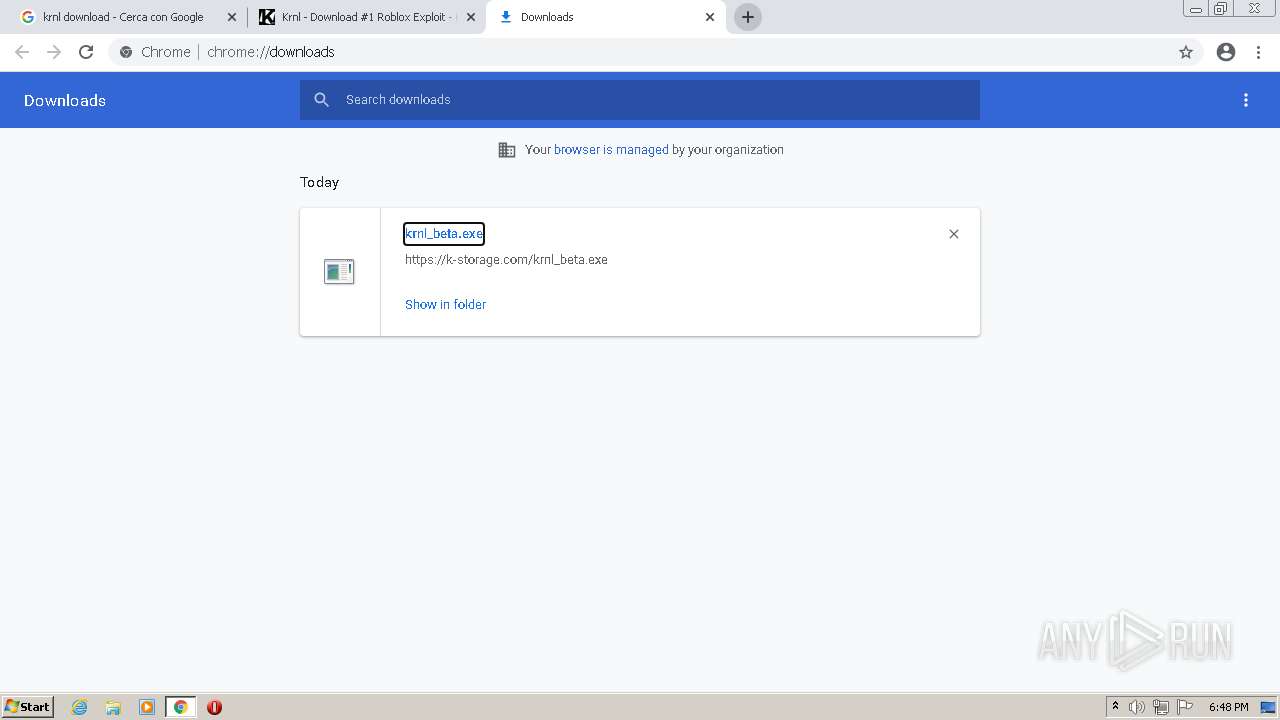Open Windows Explorer from the taskbar
The width and height of the screenshot is (1280, 720).
tap(113, 707)
